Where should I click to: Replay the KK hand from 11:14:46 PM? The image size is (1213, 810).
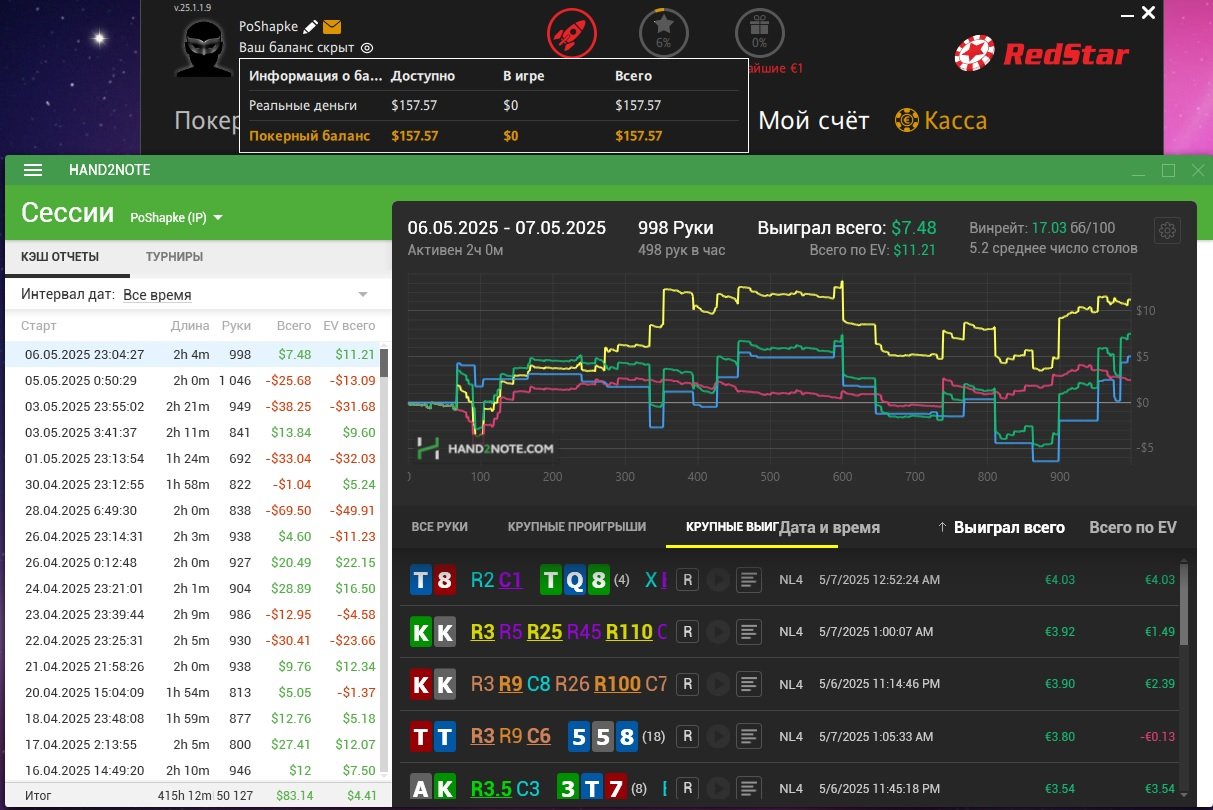point(718,684)
